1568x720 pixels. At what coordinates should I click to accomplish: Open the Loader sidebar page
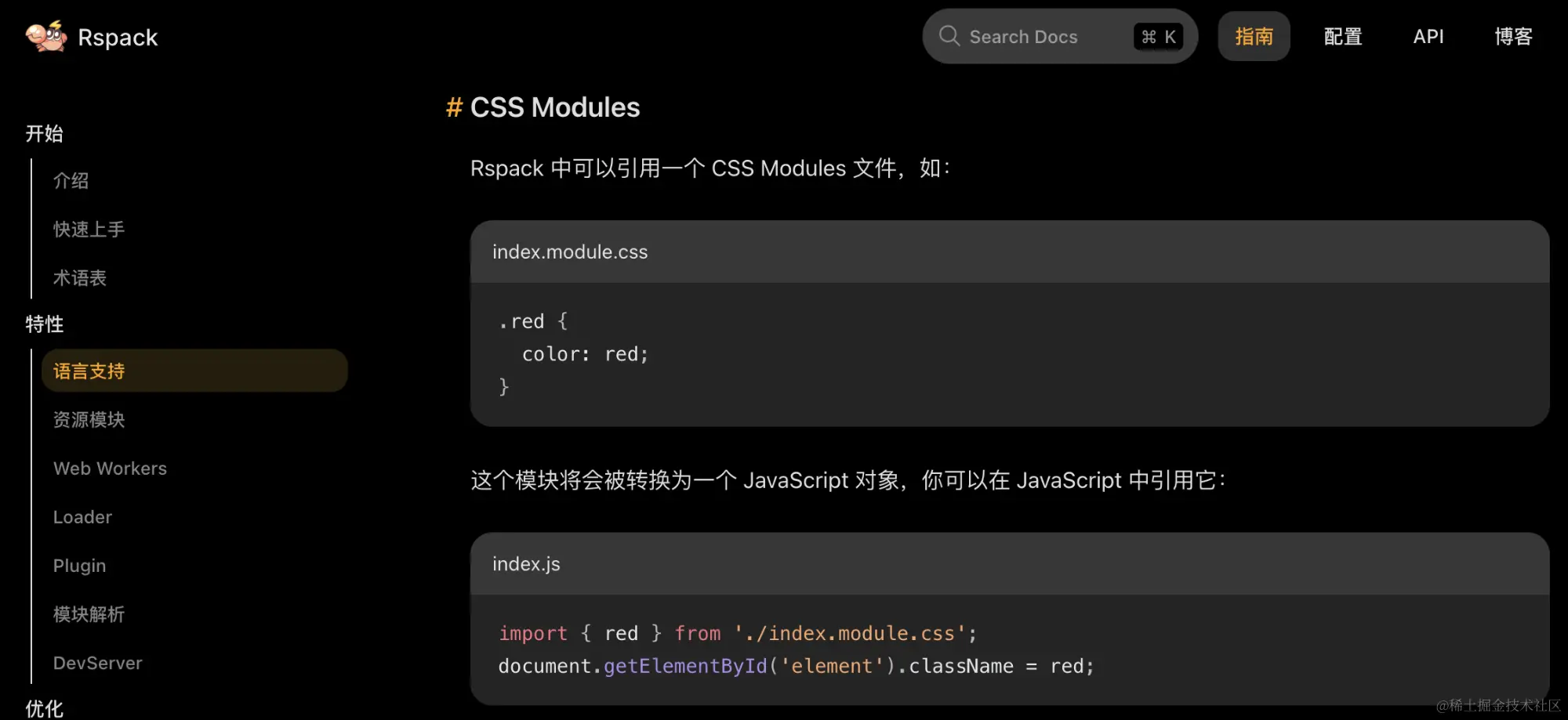pyautogui.click(x=82, y=517)
